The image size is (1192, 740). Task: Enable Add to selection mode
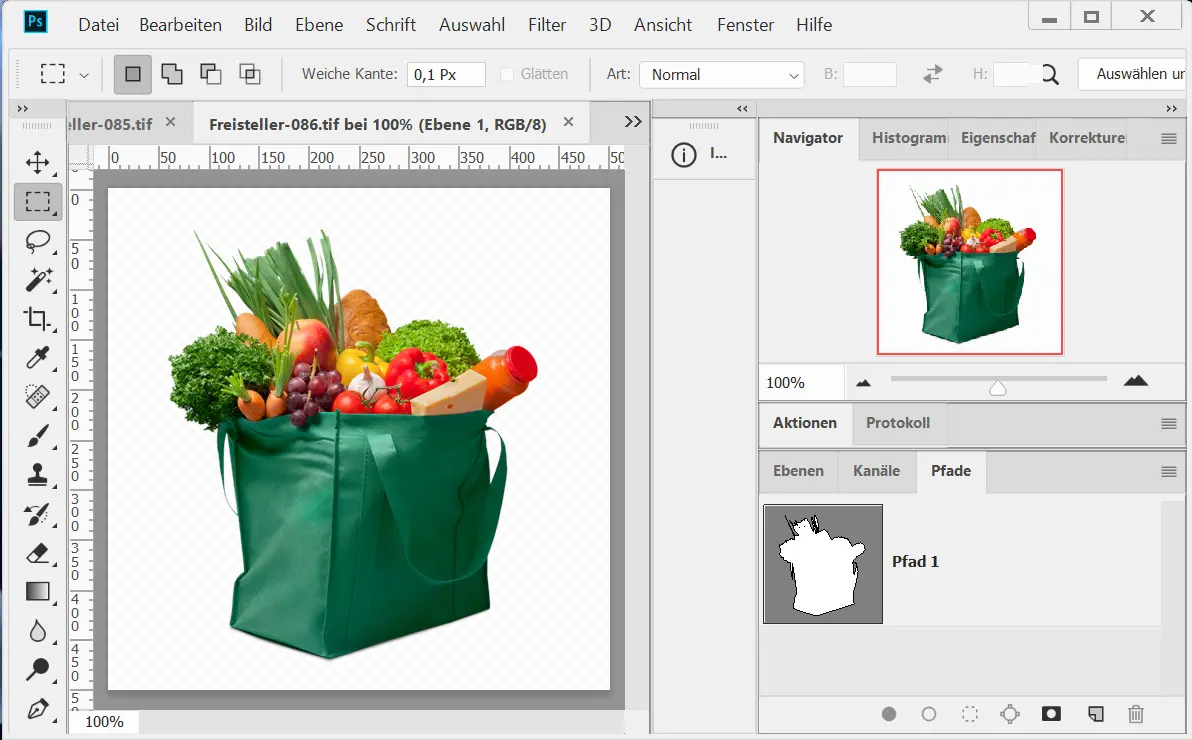point(172,74)
